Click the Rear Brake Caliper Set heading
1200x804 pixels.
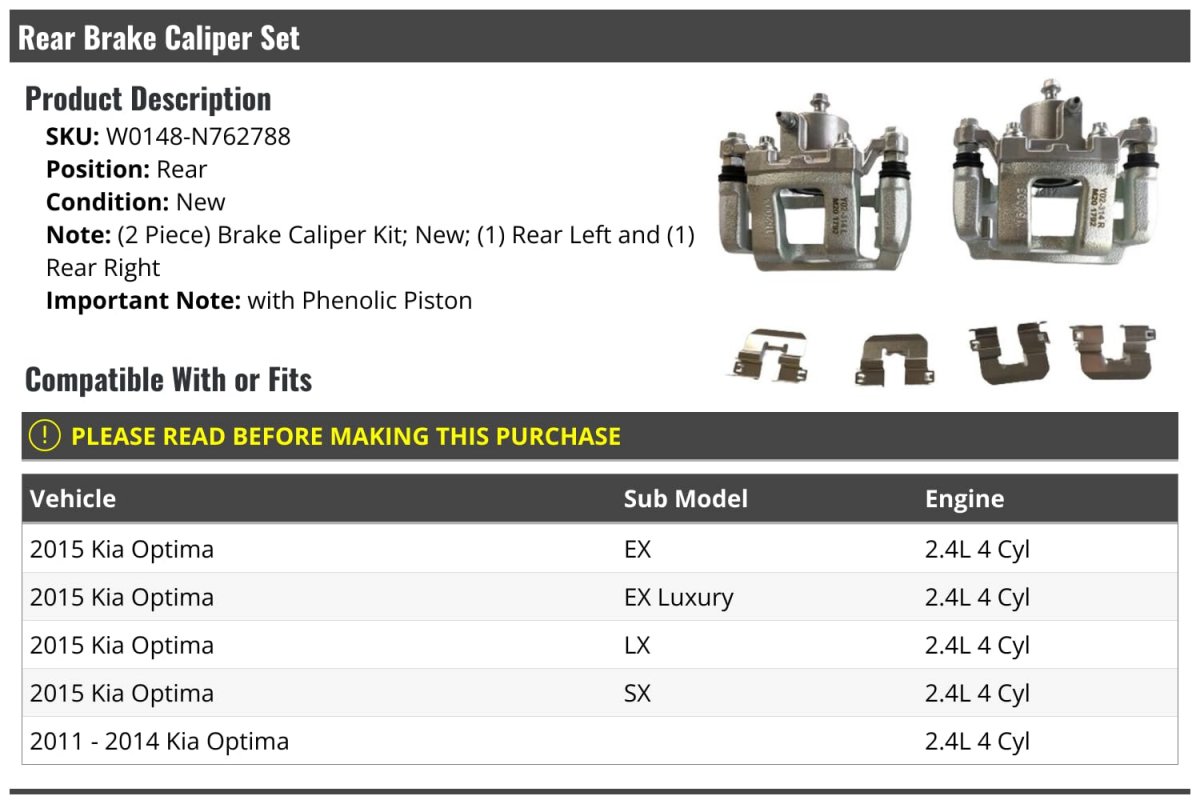click(159, 38)
